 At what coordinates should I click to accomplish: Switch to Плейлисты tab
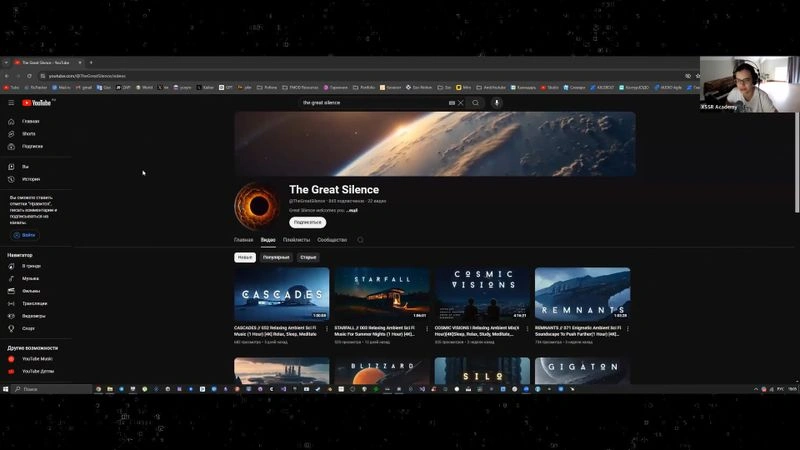(x=296, y=240)
